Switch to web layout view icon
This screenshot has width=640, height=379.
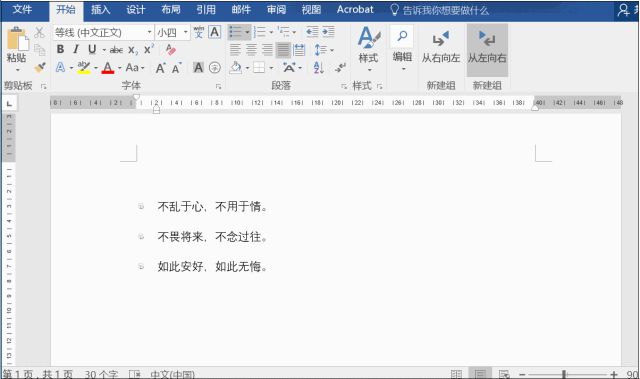point(504,374)
